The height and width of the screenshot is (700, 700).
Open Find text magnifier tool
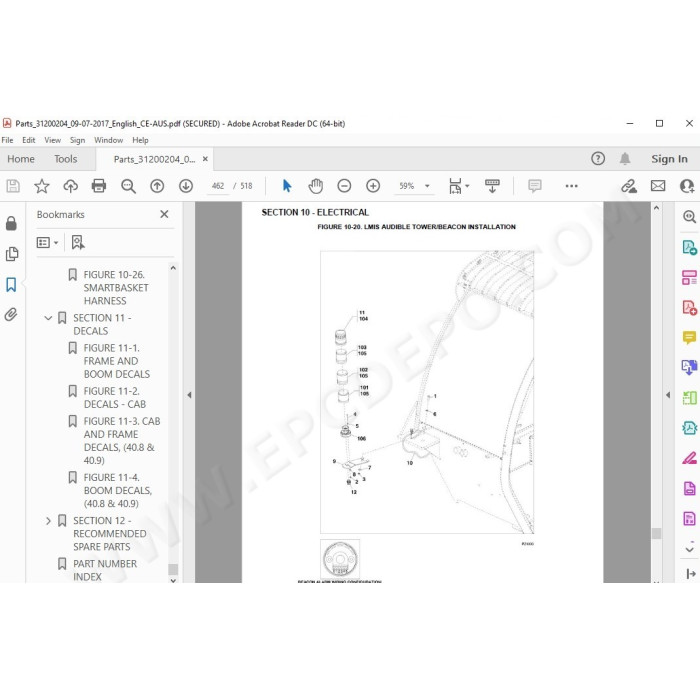click(x=128, y=186)
